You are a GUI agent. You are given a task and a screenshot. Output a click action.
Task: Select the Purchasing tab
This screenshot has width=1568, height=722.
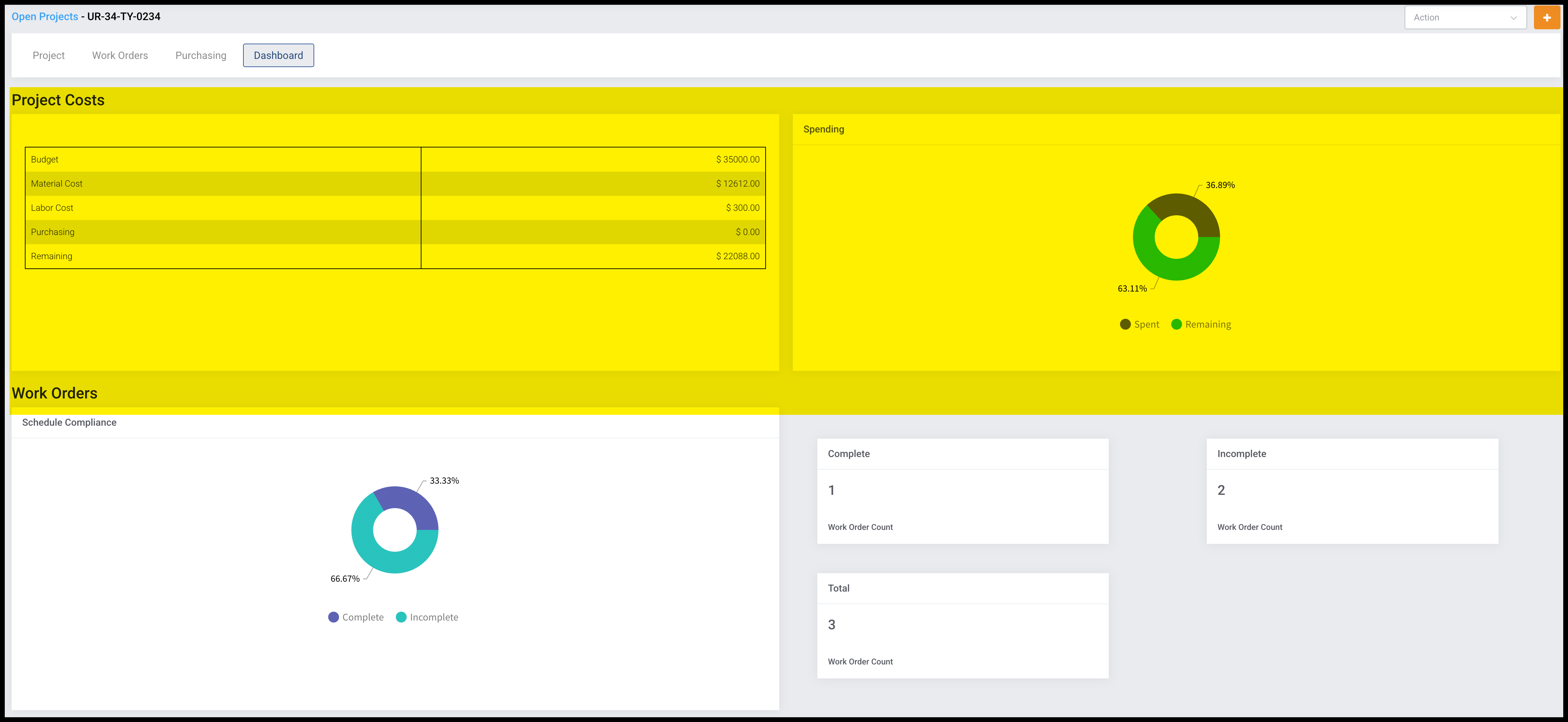point(200,56)
